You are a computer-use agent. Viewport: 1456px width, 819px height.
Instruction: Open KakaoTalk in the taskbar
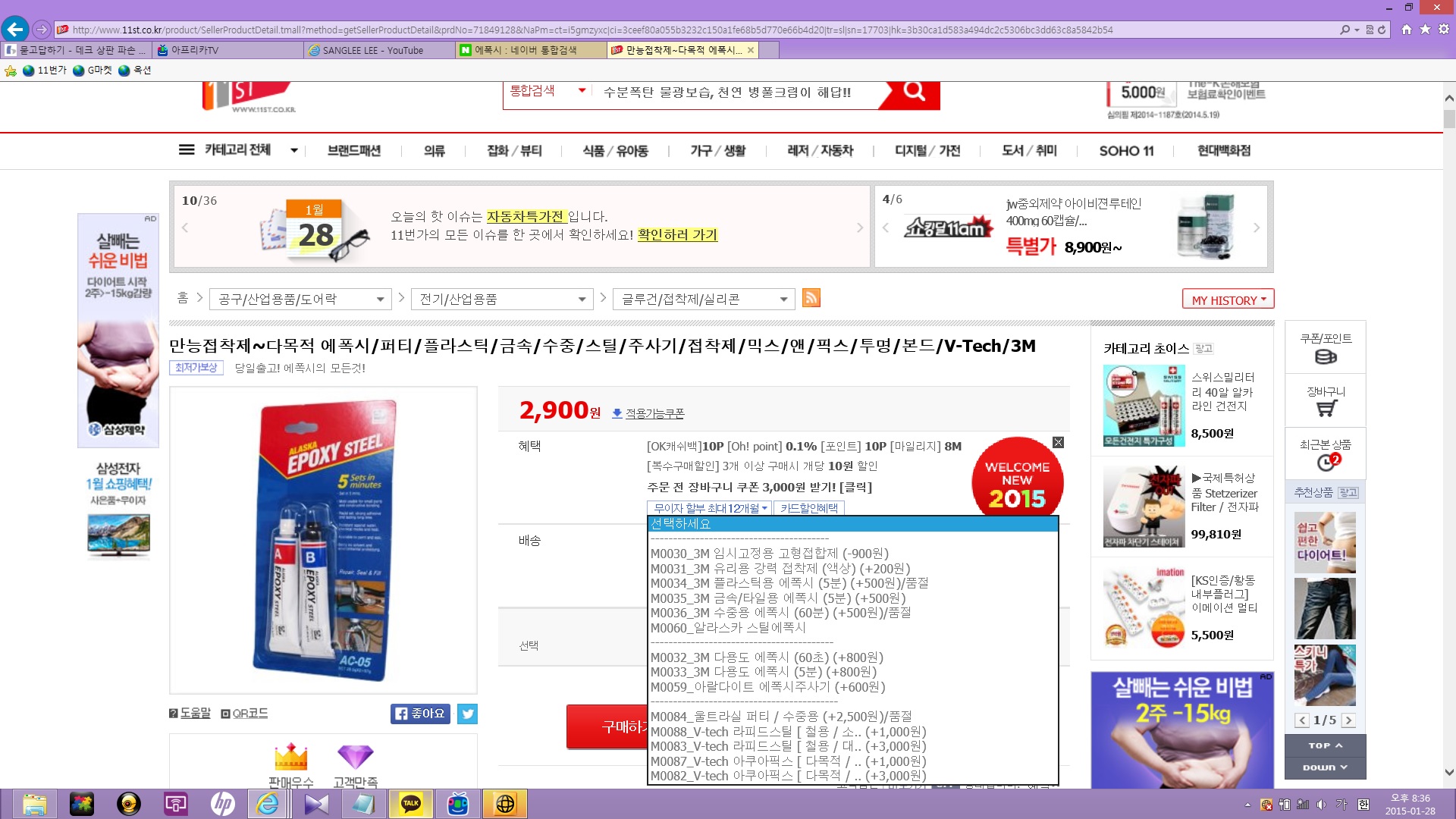pos(411,804)
